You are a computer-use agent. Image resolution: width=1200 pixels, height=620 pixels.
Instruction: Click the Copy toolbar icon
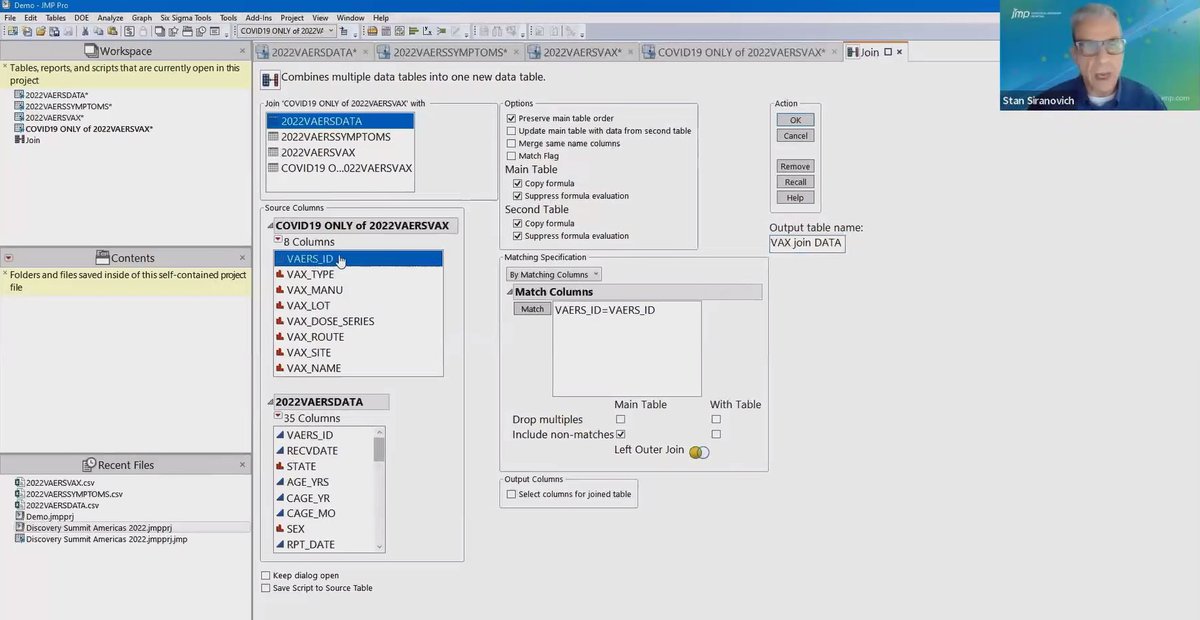pyautogui.click(x=99, y=31)
